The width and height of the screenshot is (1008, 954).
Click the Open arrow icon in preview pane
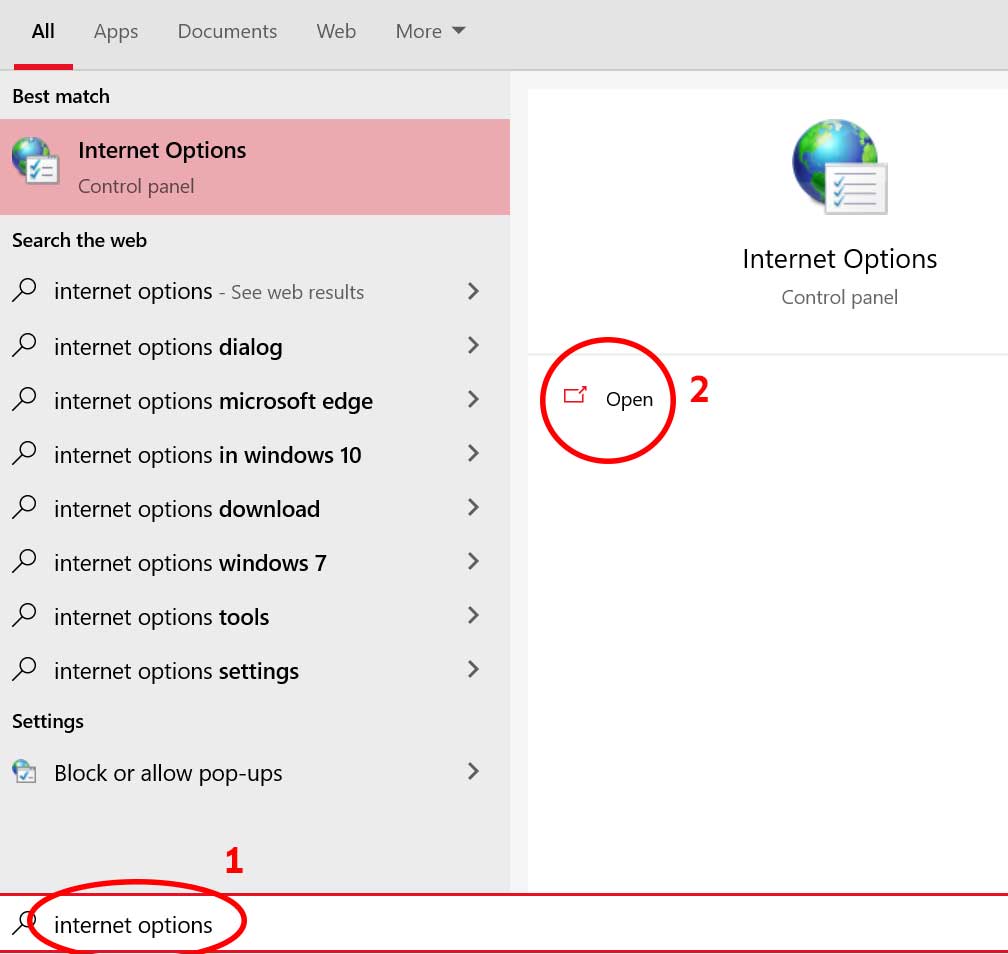[x=575, y=395]
